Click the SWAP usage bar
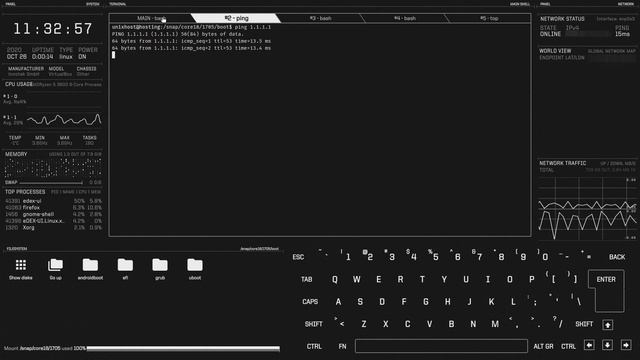The image size is (640, 360). coord(51,182)
